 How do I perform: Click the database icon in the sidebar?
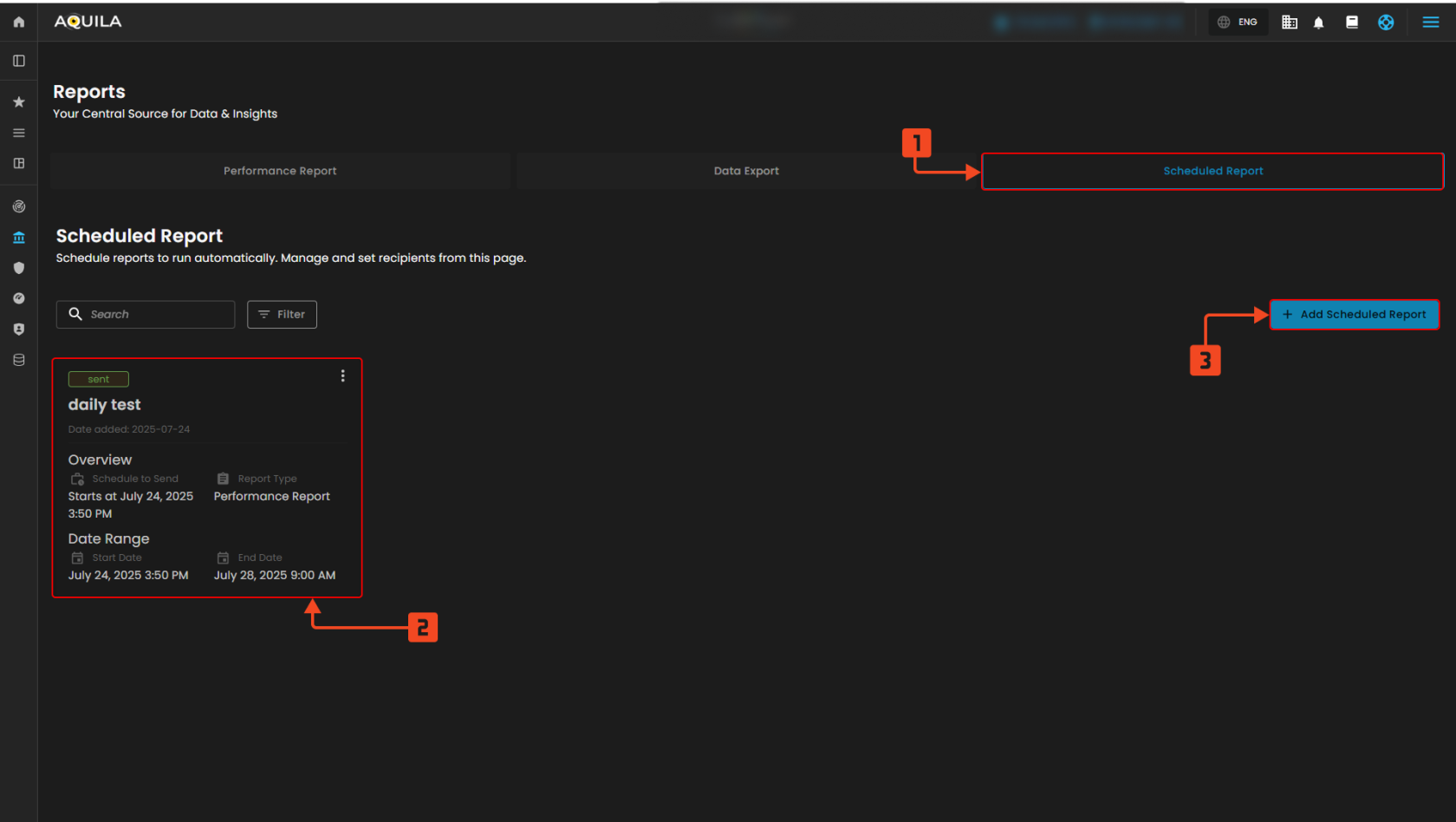19,360
